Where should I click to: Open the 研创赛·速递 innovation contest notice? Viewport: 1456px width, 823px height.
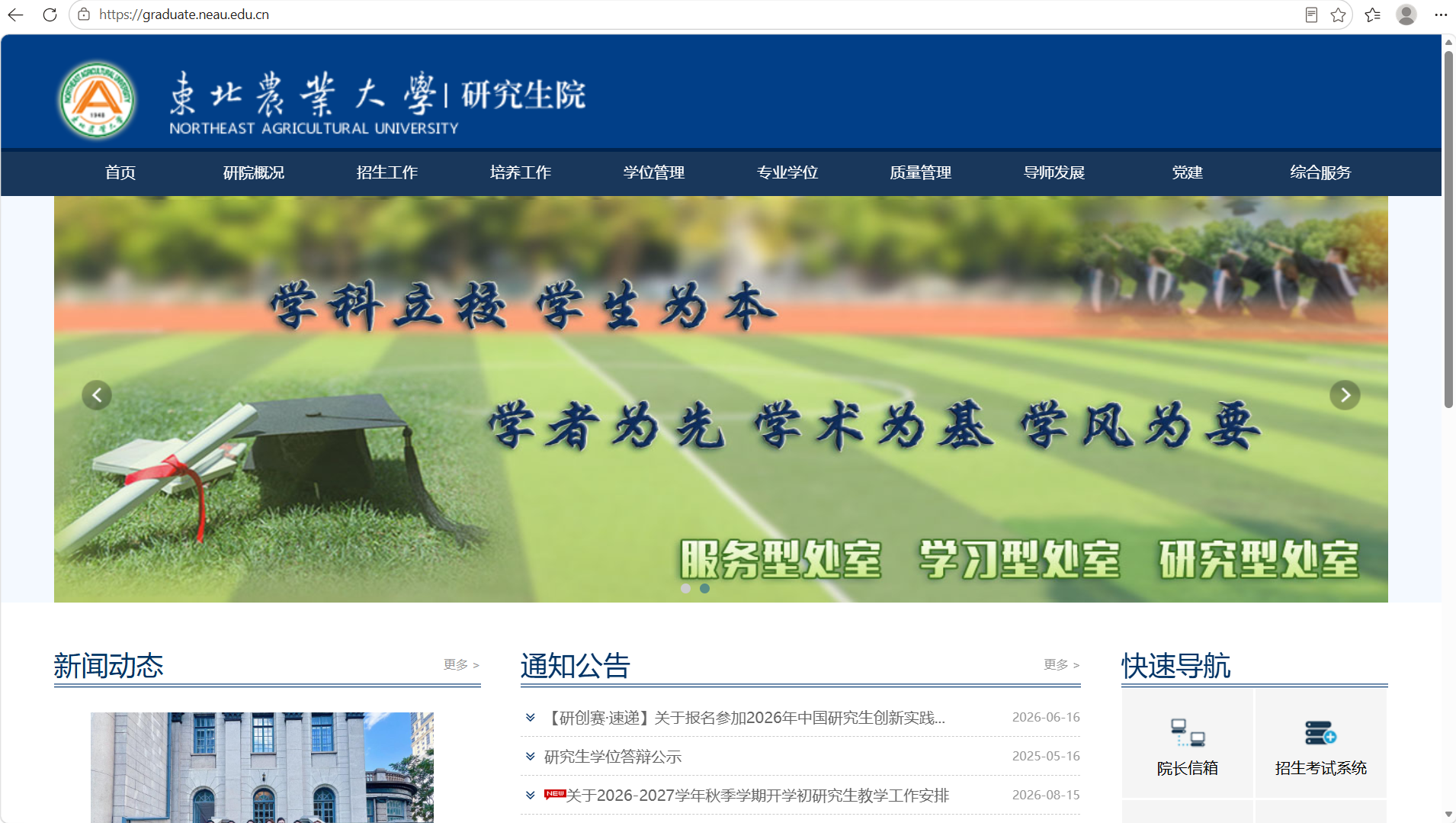tap(745, 718)
